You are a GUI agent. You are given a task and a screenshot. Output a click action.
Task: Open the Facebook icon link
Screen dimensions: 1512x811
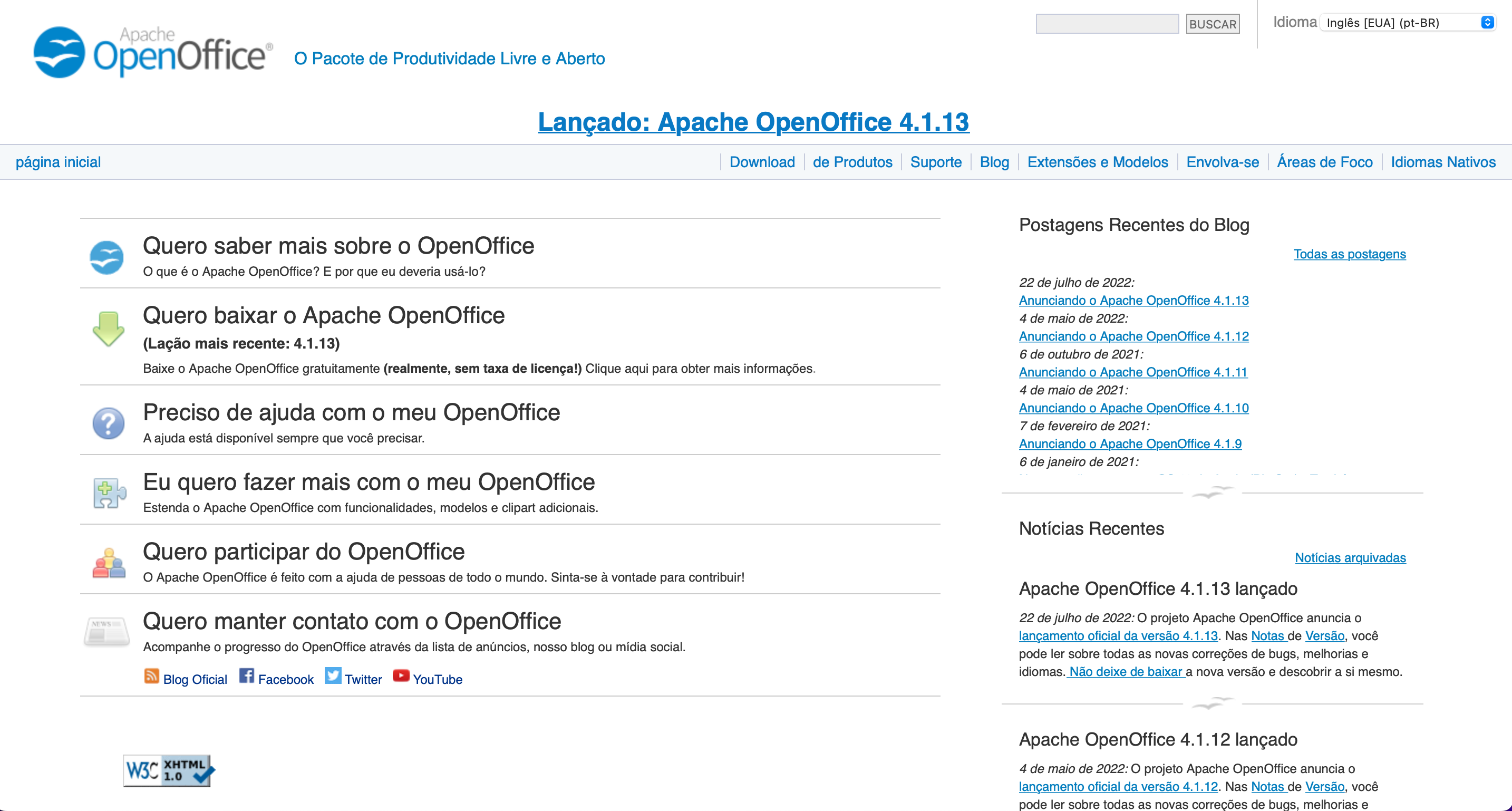(247, 677)
